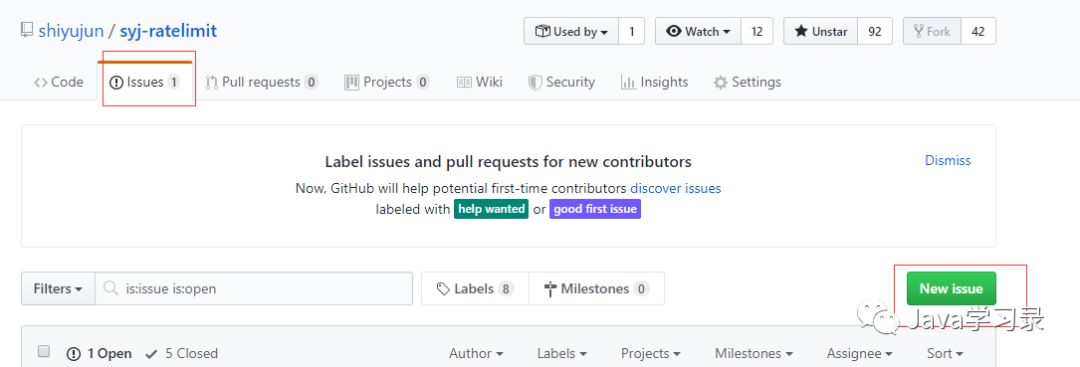
Task: Click the book icon on the Wiki tab
Action: [x=464, y=83]
